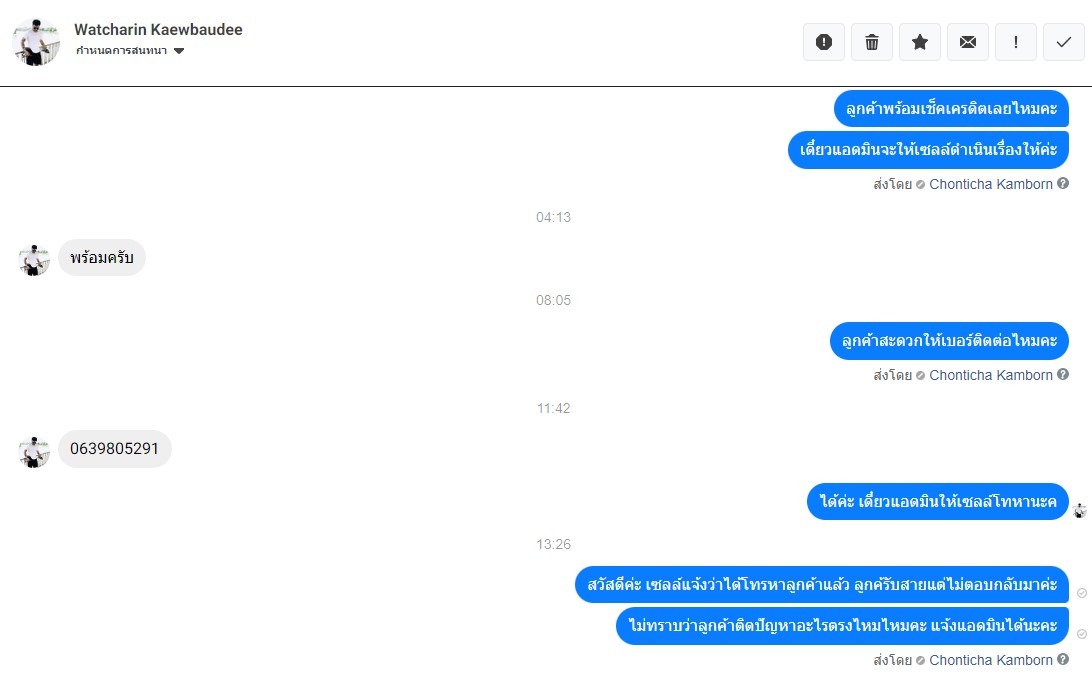Viewport: 1092px width, 700px height.
Task: Click help icon beside last Chonticha Kamborn label
Action: [x=1063, y=659]
